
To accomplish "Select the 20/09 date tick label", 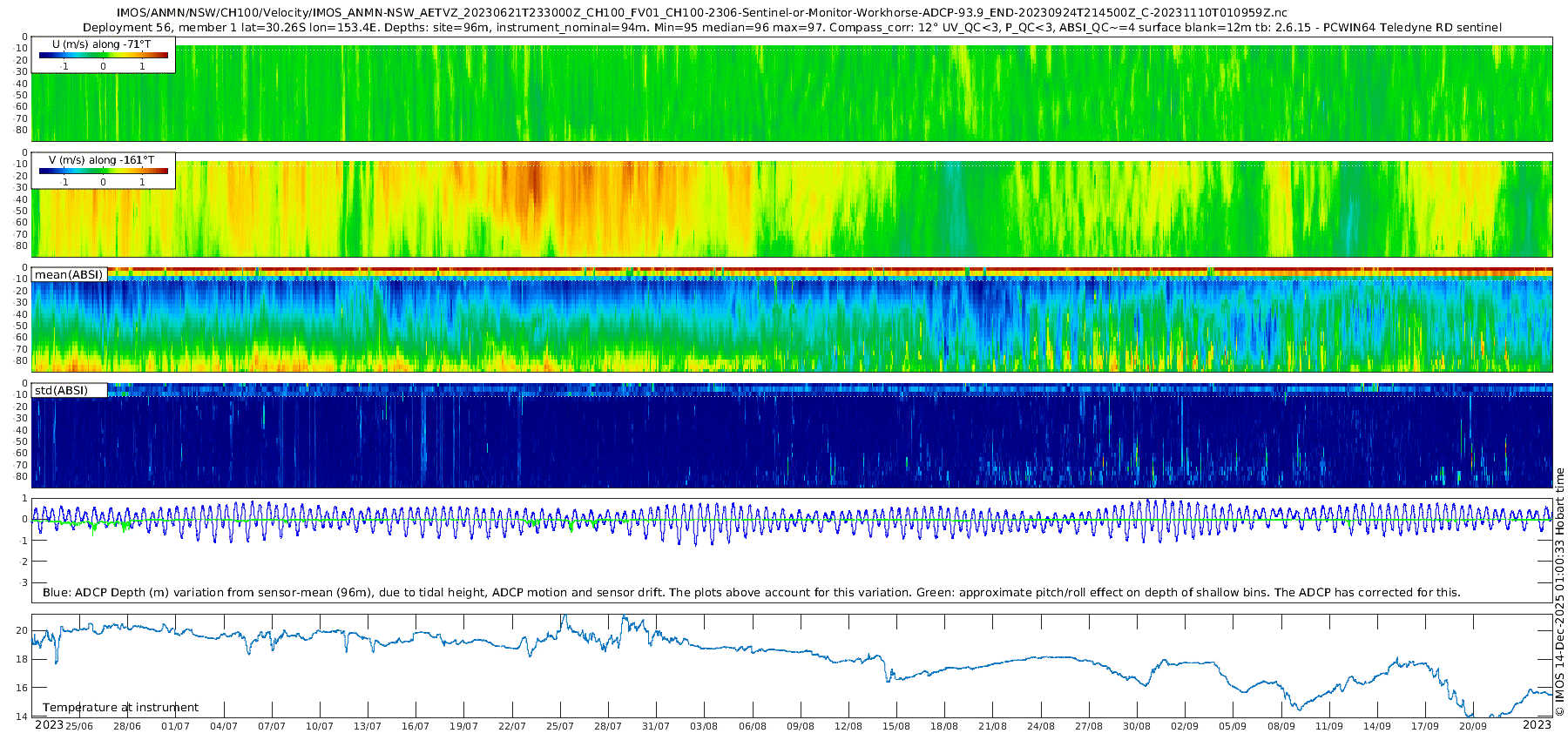I will [x=1473, y=726].
